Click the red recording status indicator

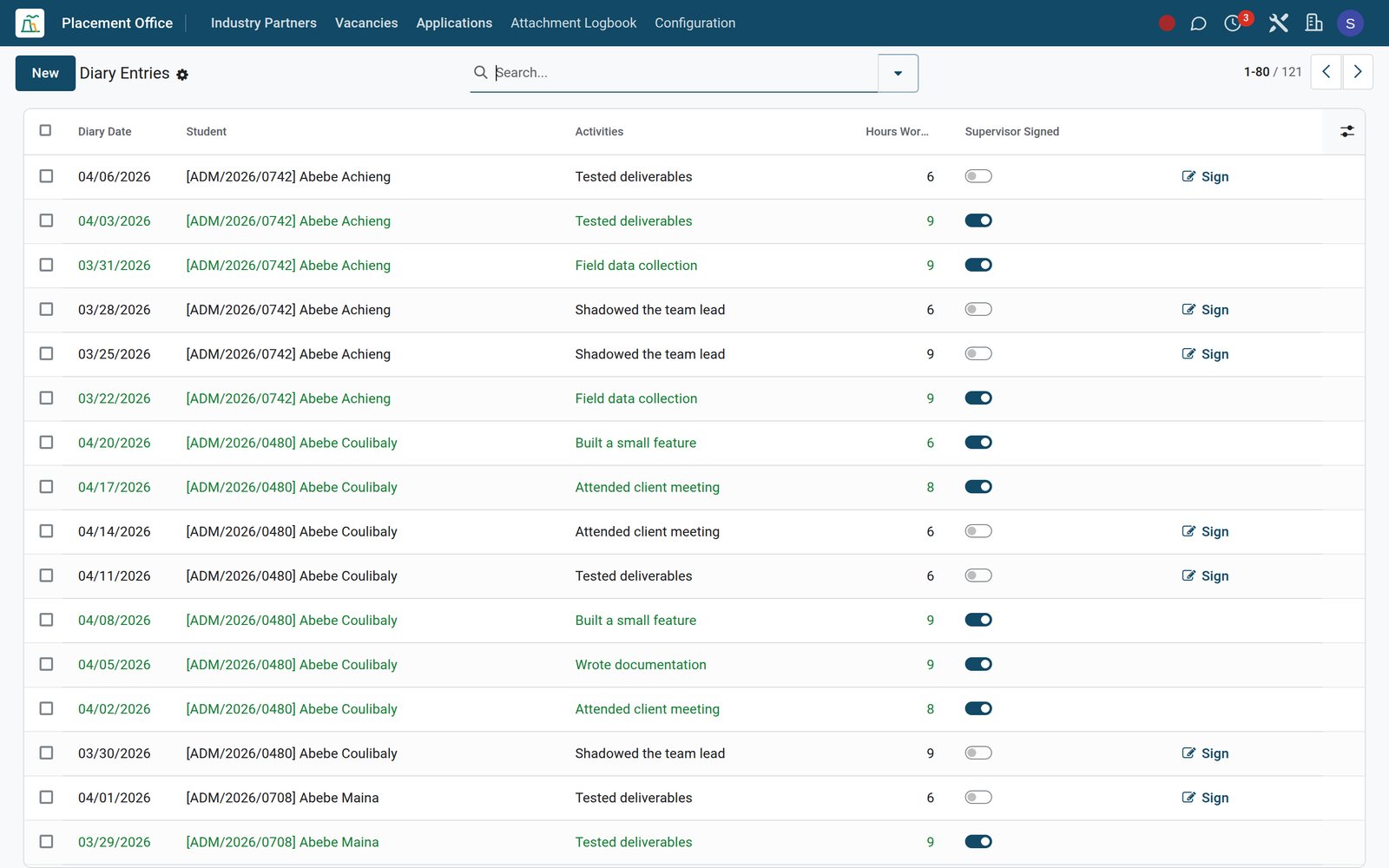(1167, 23)
